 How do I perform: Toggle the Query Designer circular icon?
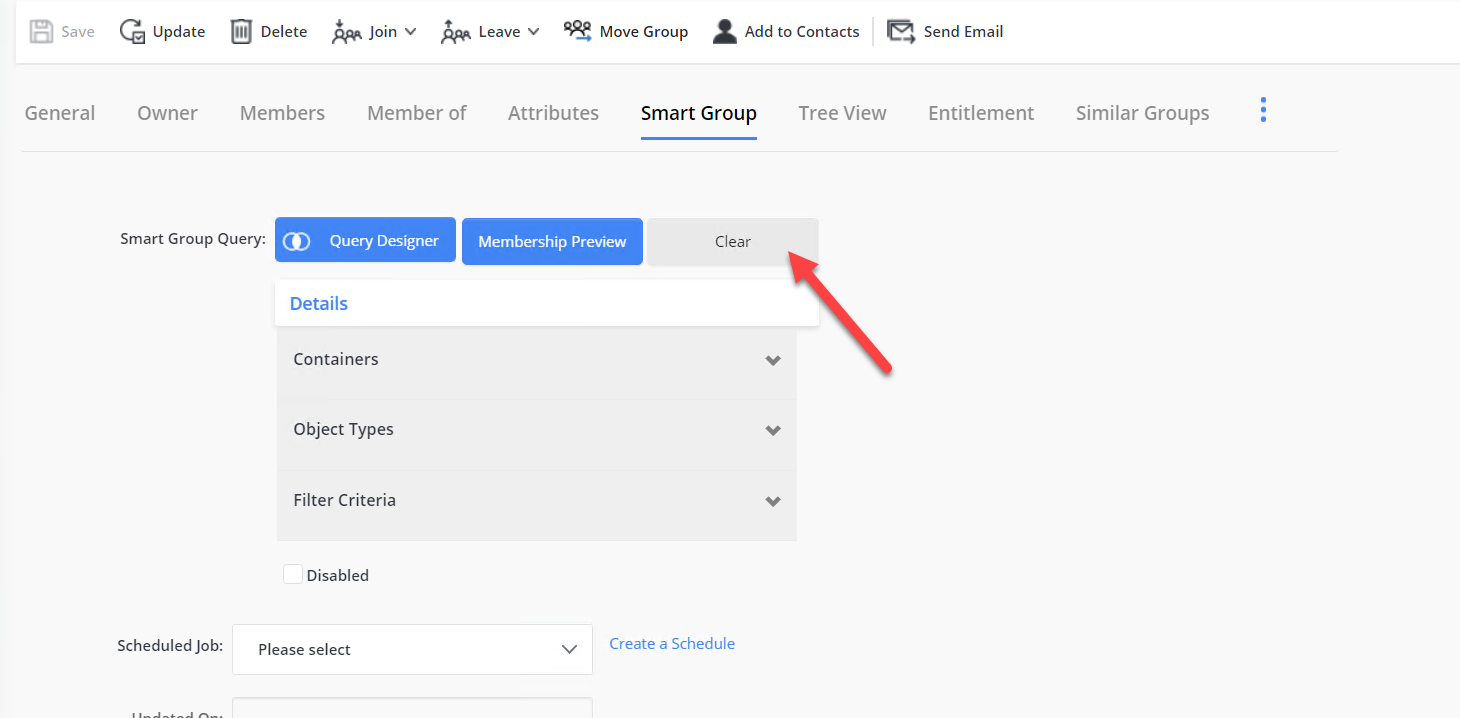pos(297,240)
